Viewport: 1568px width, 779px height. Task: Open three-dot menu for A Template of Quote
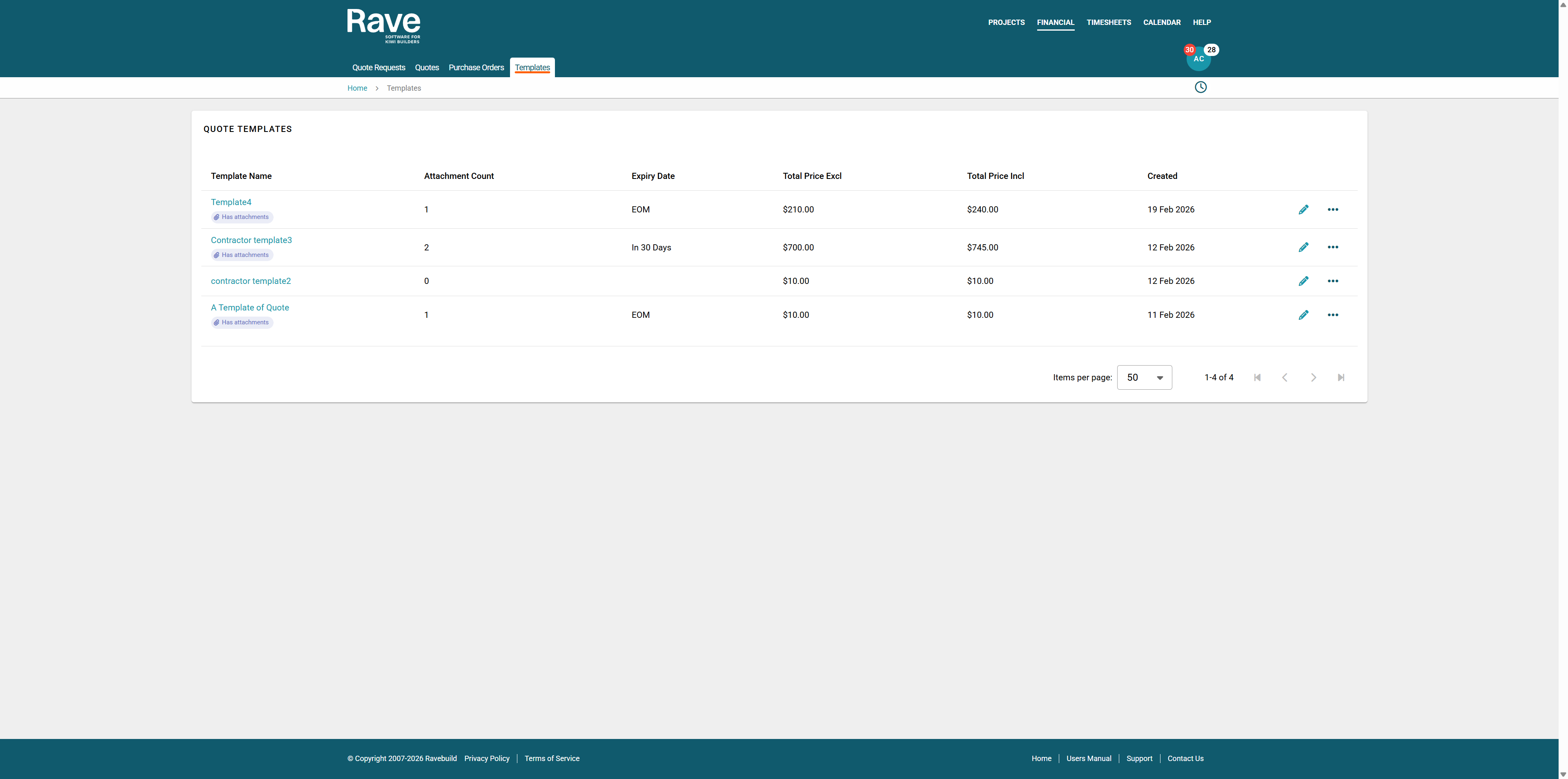pos(1332,315)
